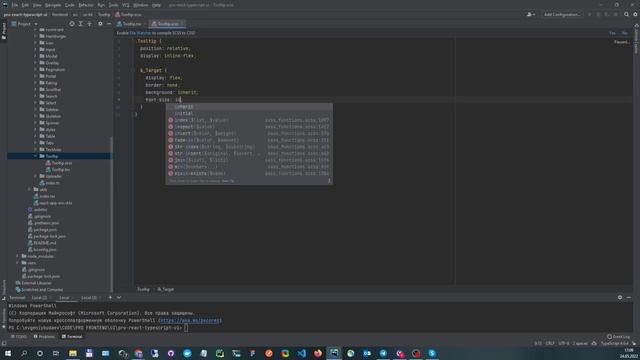Open Problems tool window tab
Viewport: 640px width, 360px height.
[44, 337]
